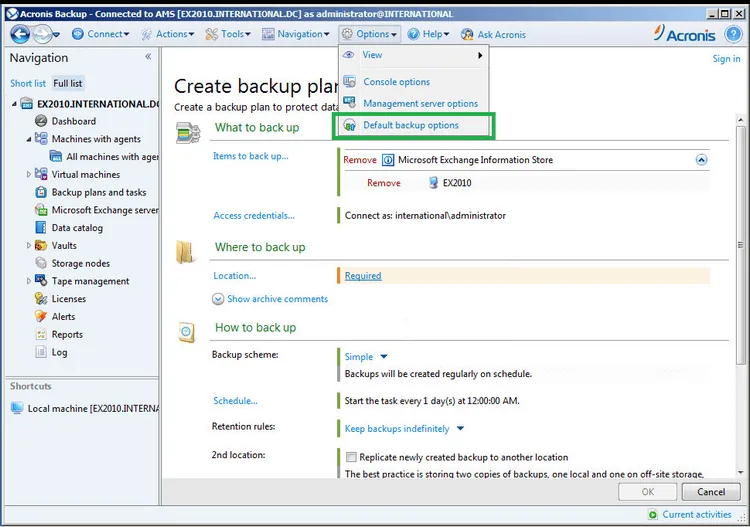Viewport: 750px width, 527px height.
Task: Click the Required location link
Action: (x=363, y=276)
